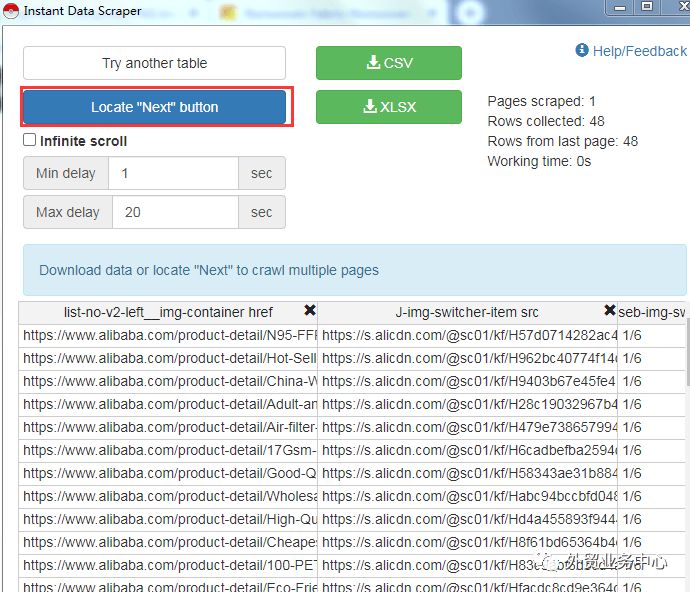
Task: Click the list-no-v2-left__img-container href column header
Action: click(168, 312)
